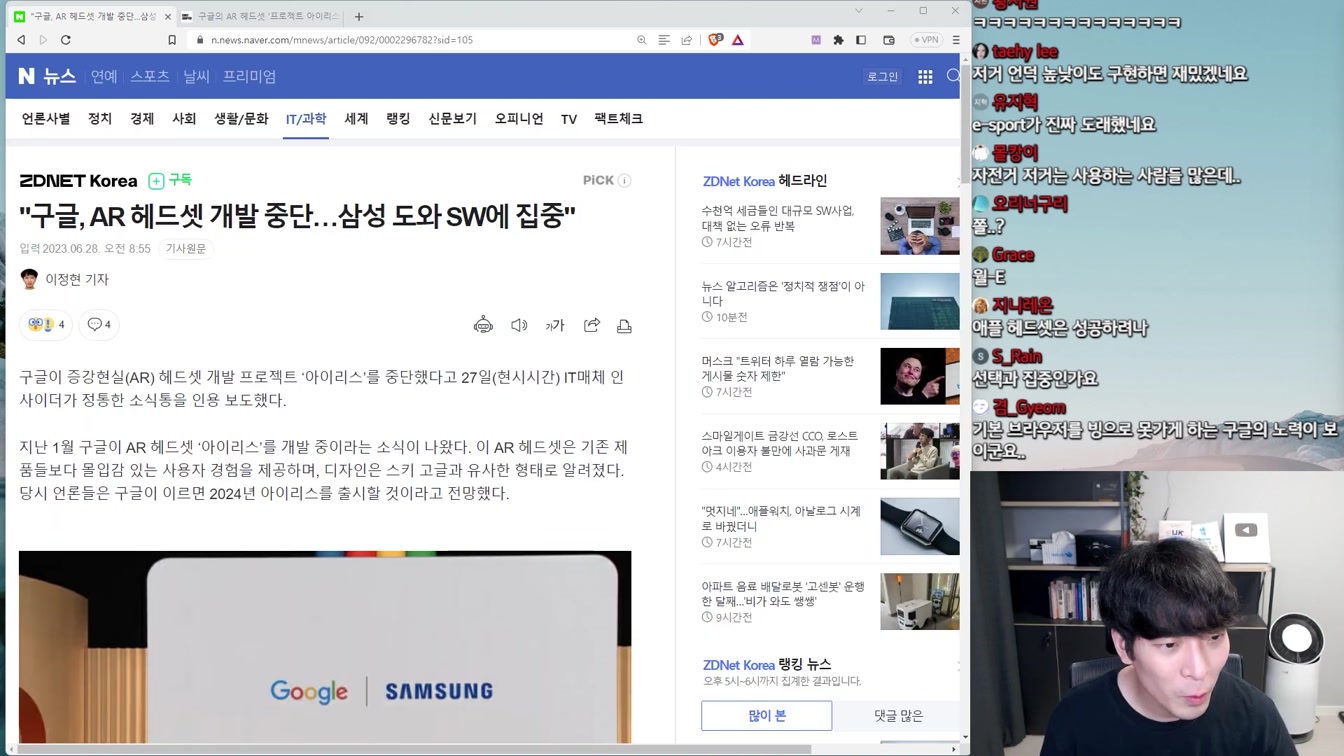Open the 날씨 section link
Viewport: 1344px width, 756px height.
196,76
